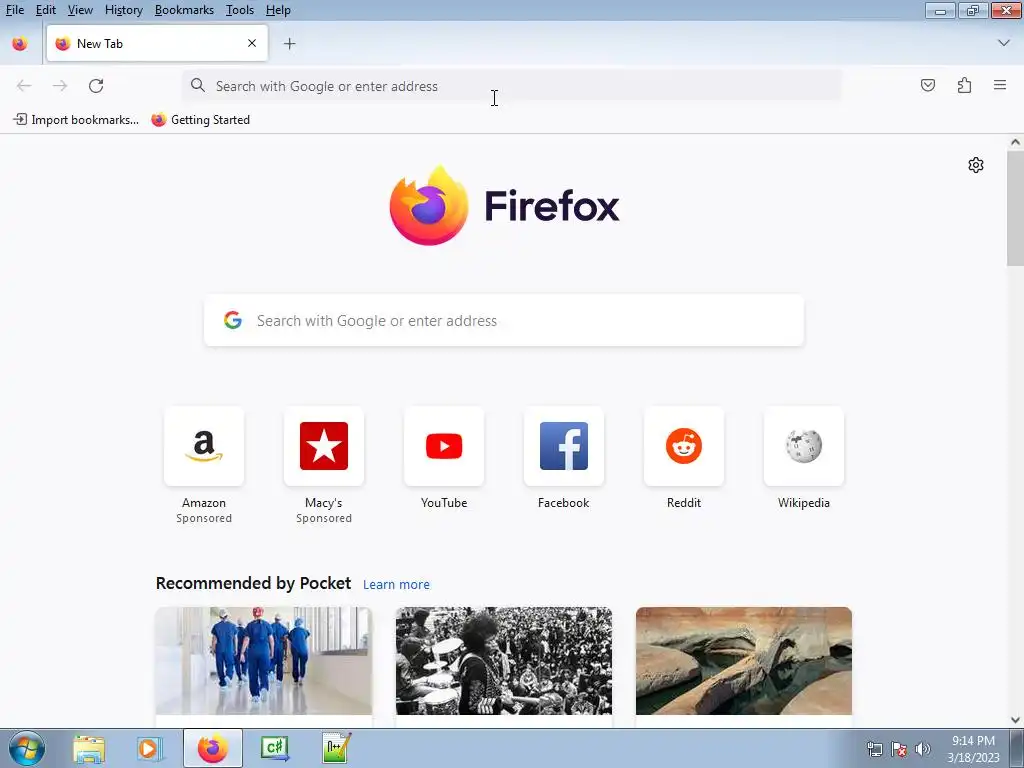Click the Google logo in search box
The height and width of the screenshot is (768, 1024).
tap(233, 320)
